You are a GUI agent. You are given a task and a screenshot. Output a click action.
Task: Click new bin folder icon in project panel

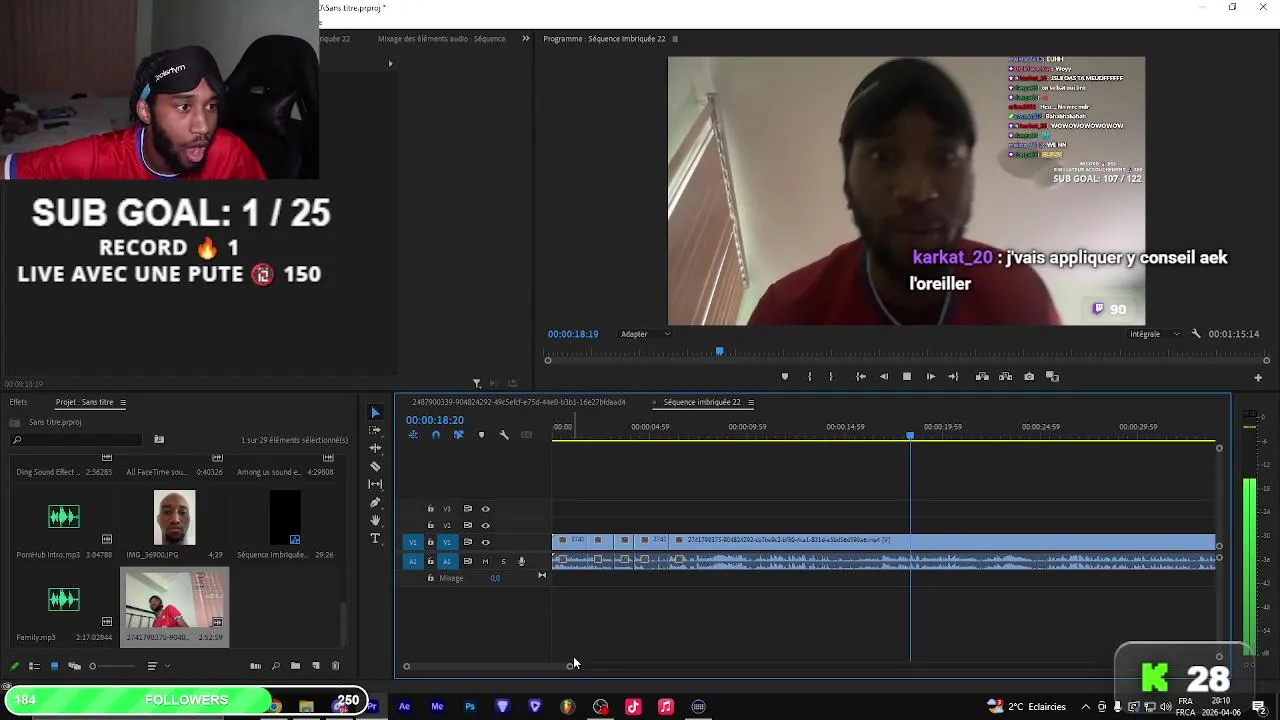coord(295,666)
